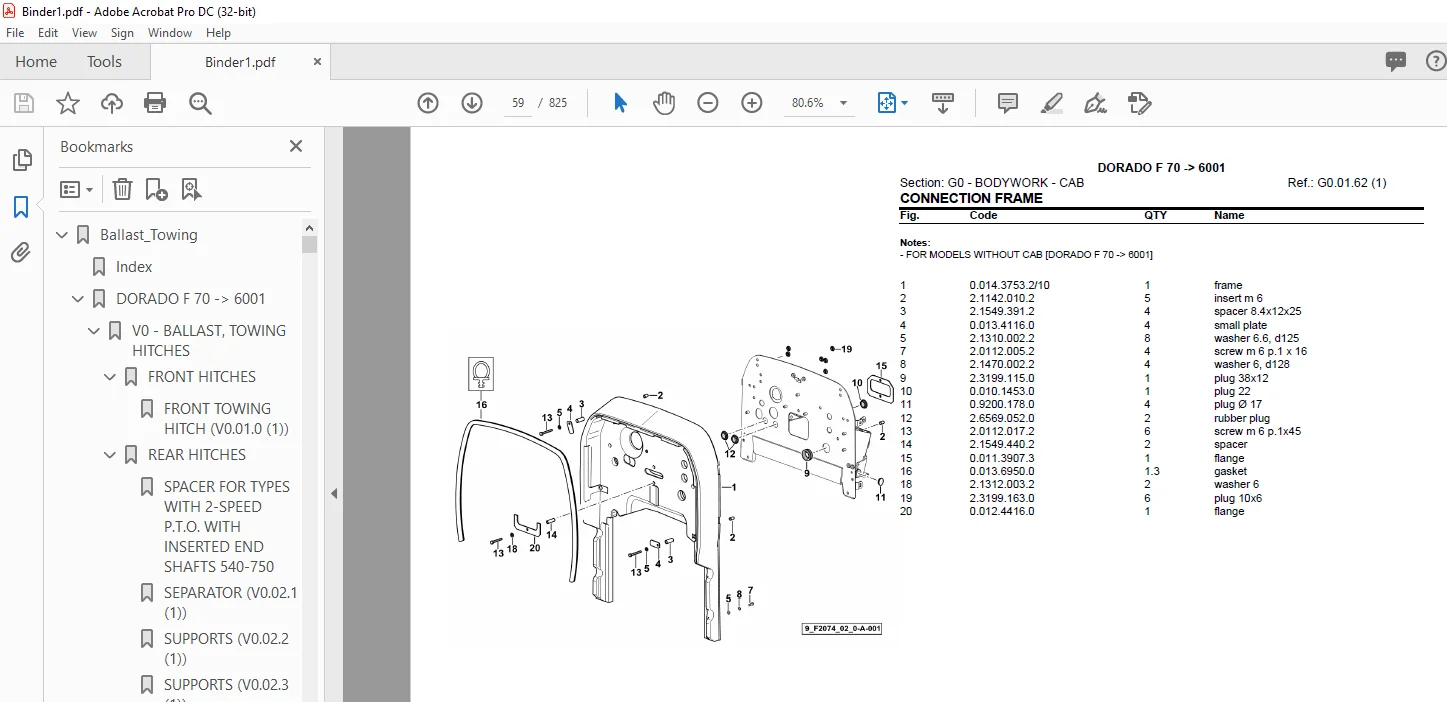Open the fit page options arrow
This screenshot has height=702, width=1447.
coord(905,103)
